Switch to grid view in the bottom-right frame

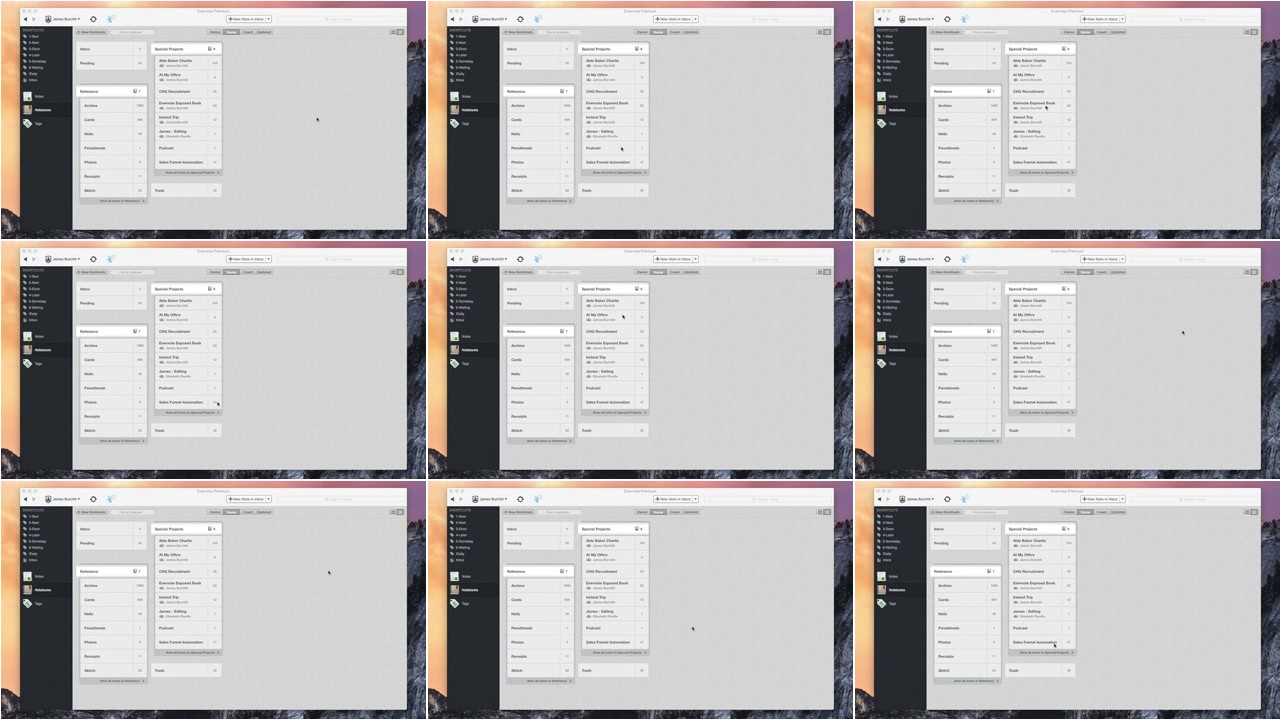[x=1254, y=512]
